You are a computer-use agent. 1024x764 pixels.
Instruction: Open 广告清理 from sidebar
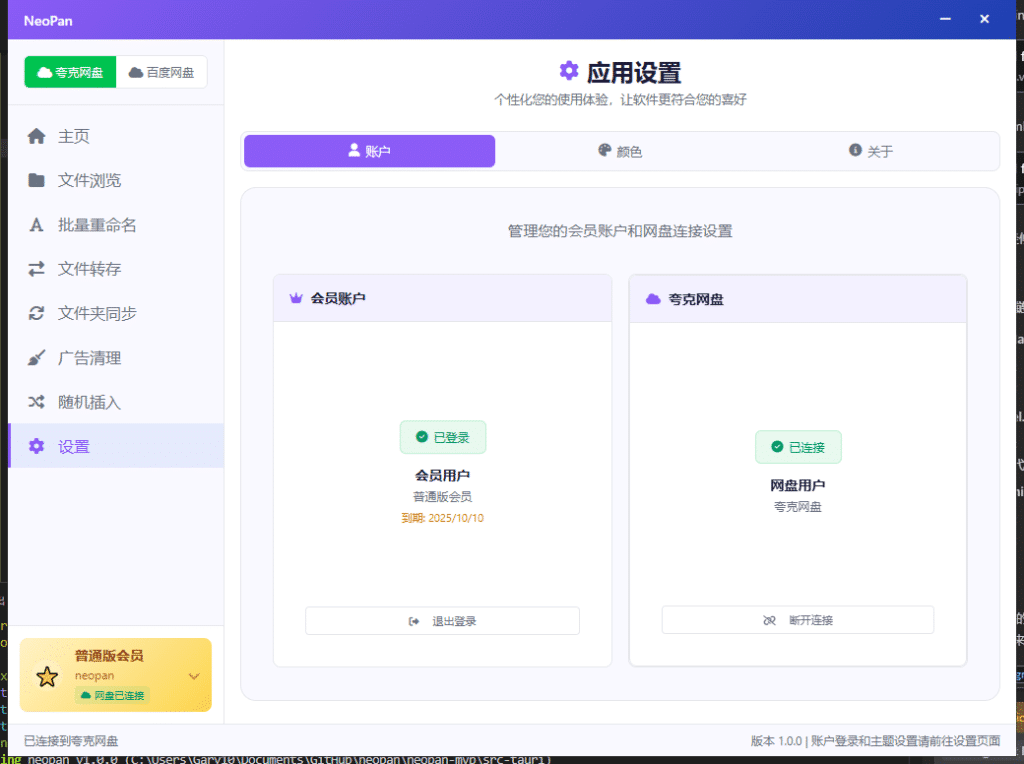tap(116, 358)
